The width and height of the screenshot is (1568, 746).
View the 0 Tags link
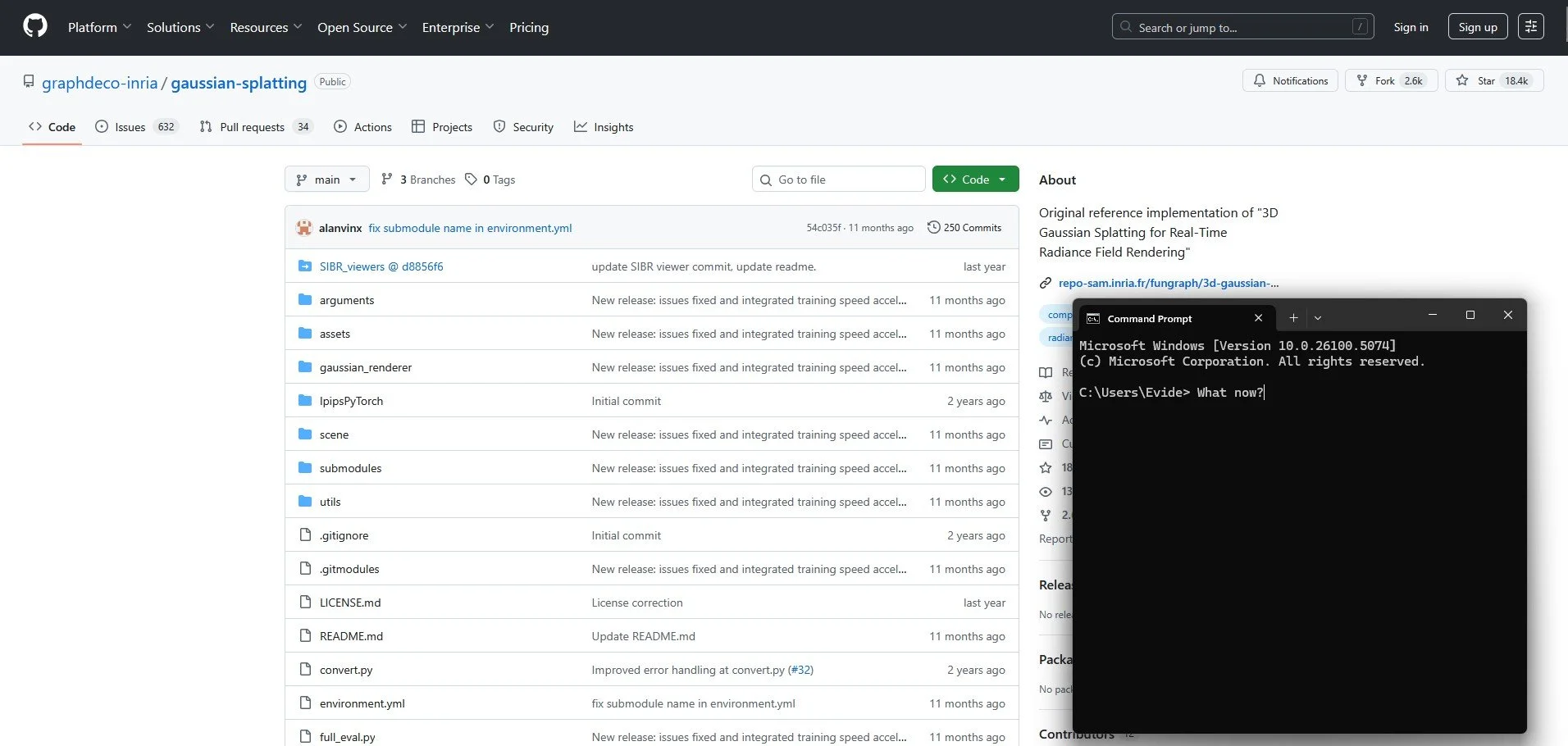tap(490, 180)
